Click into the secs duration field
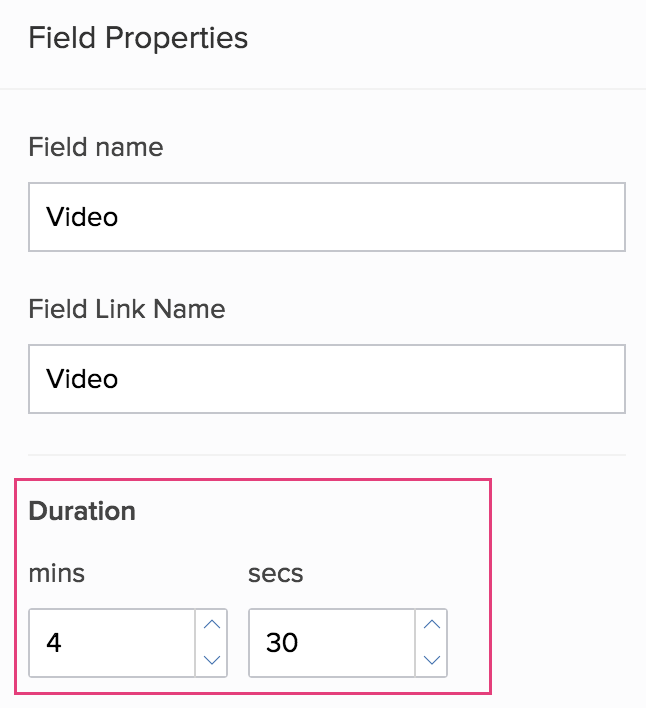Image resolution: width=646 pixels, height=708 pixels. pos(330,642)
